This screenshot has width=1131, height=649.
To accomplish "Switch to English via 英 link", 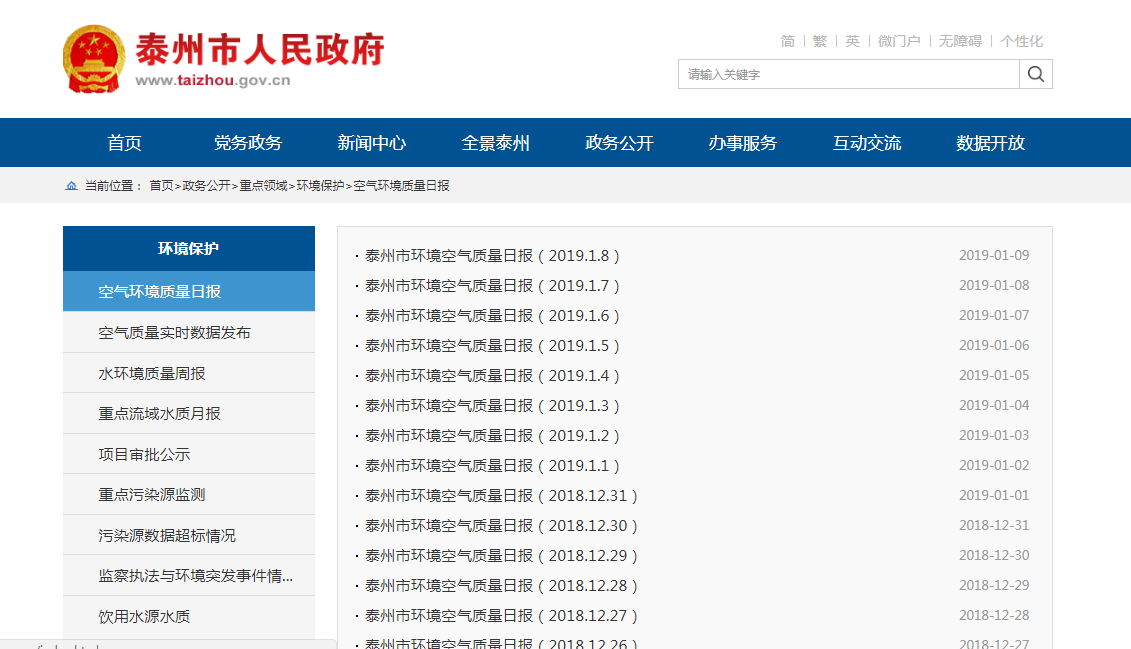I will [852, 41].
